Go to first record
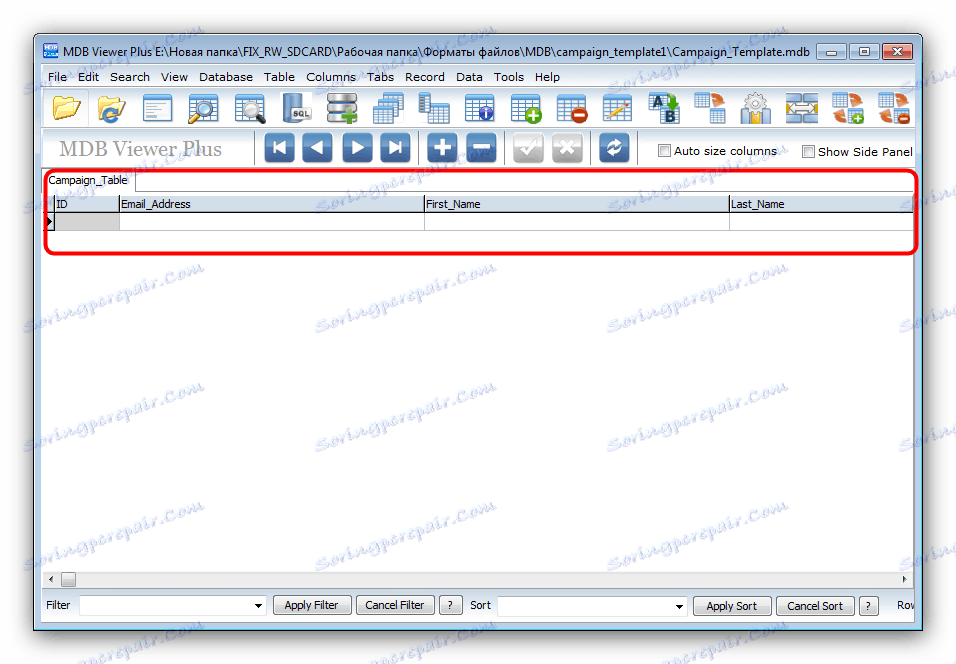Screen dimensions: 956x664 279,148
